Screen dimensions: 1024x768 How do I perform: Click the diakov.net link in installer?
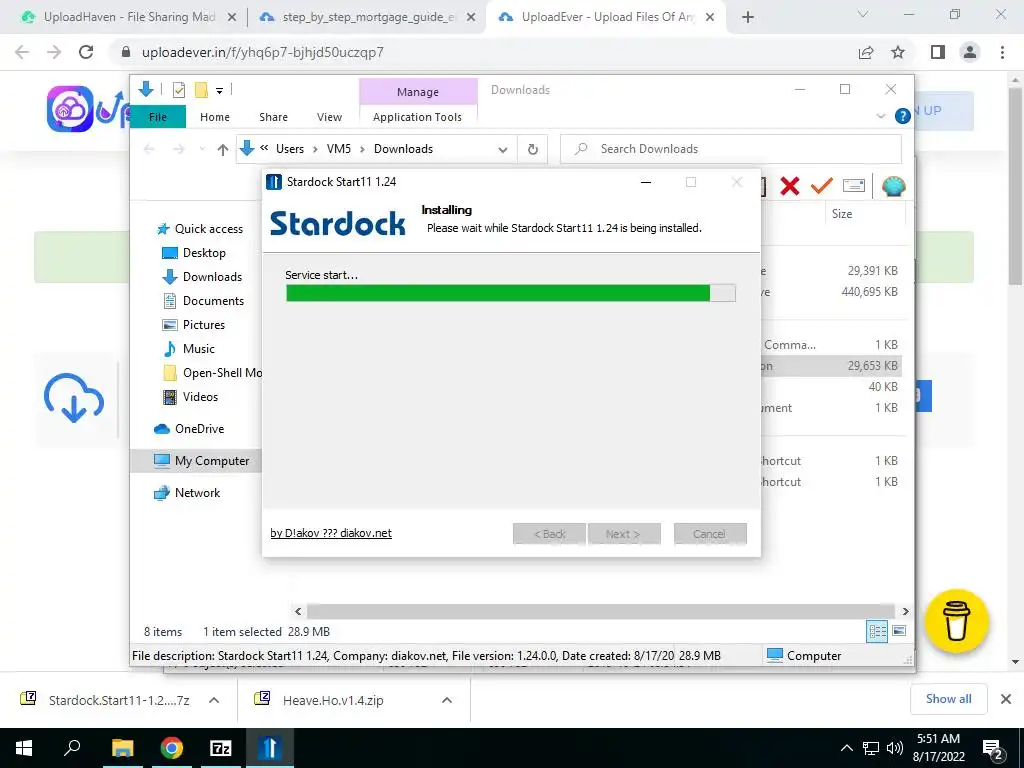(331, 533)
